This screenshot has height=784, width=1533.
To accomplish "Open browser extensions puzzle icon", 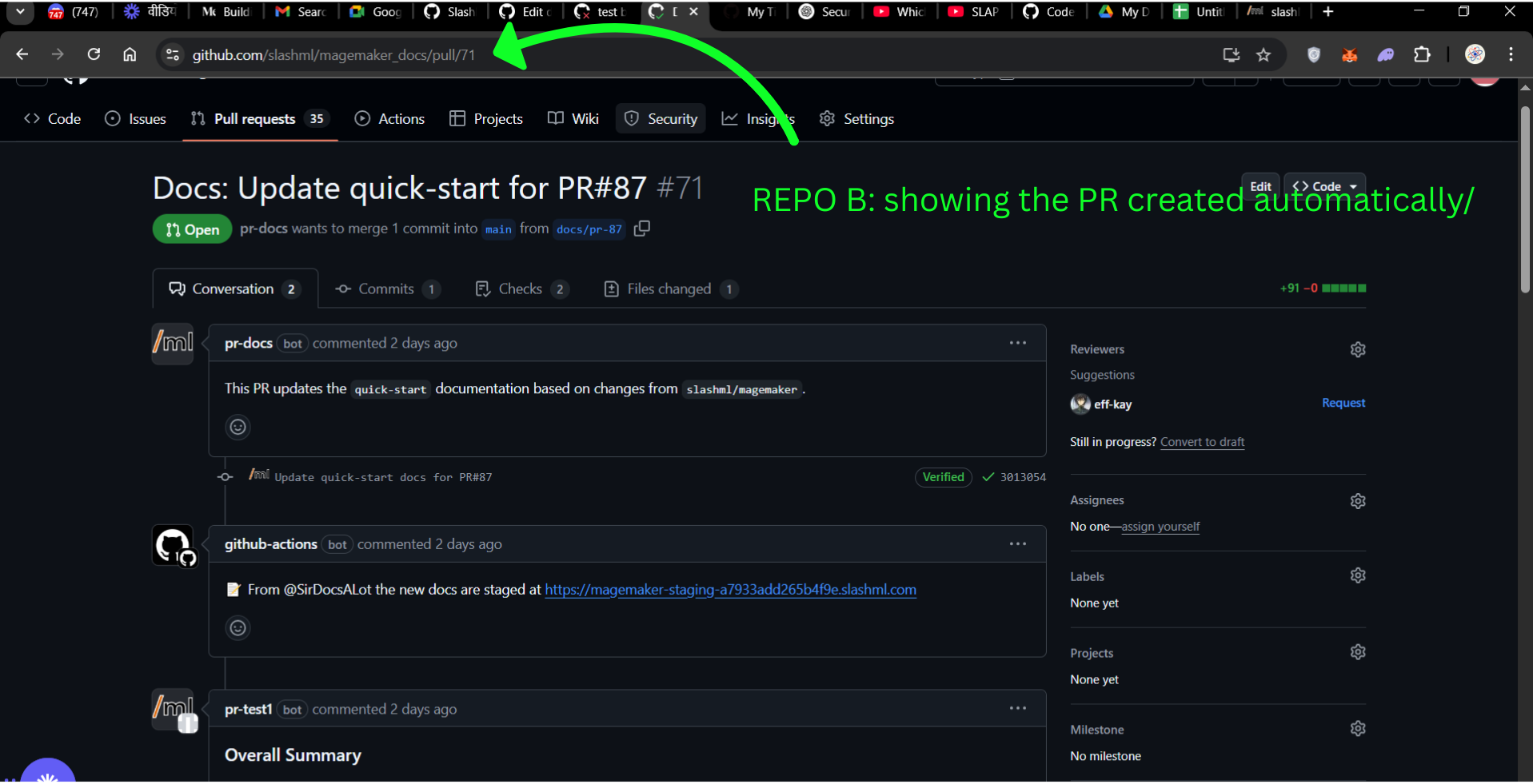I will point(1421,54).
